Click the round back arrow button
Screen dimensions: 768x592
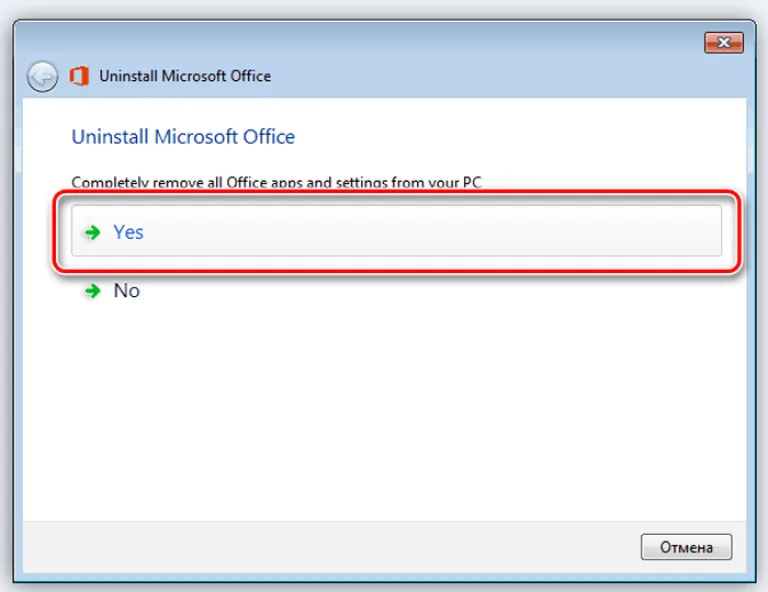point(42,76)
